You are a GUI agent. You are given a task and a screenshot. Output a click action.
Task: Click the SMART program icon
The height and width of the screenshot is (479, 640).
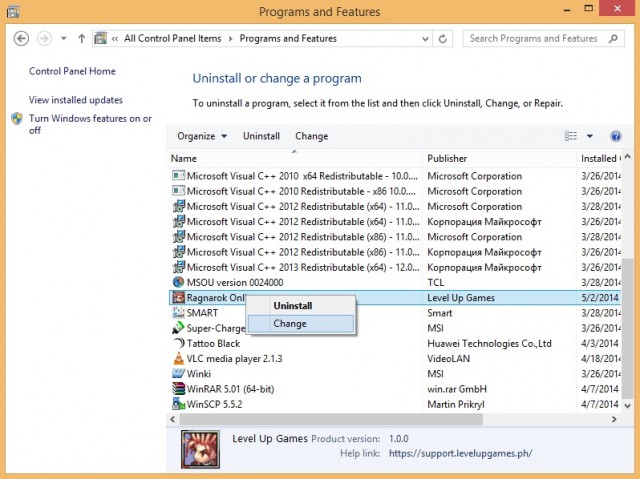(x=178, y=313)
